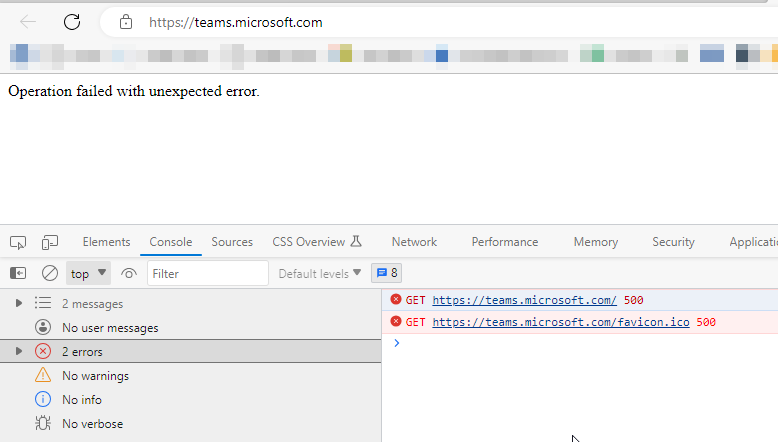Click the 500 status of favicon.ico
This screenshot has height=442, width=778.
(x=706, y=322)
